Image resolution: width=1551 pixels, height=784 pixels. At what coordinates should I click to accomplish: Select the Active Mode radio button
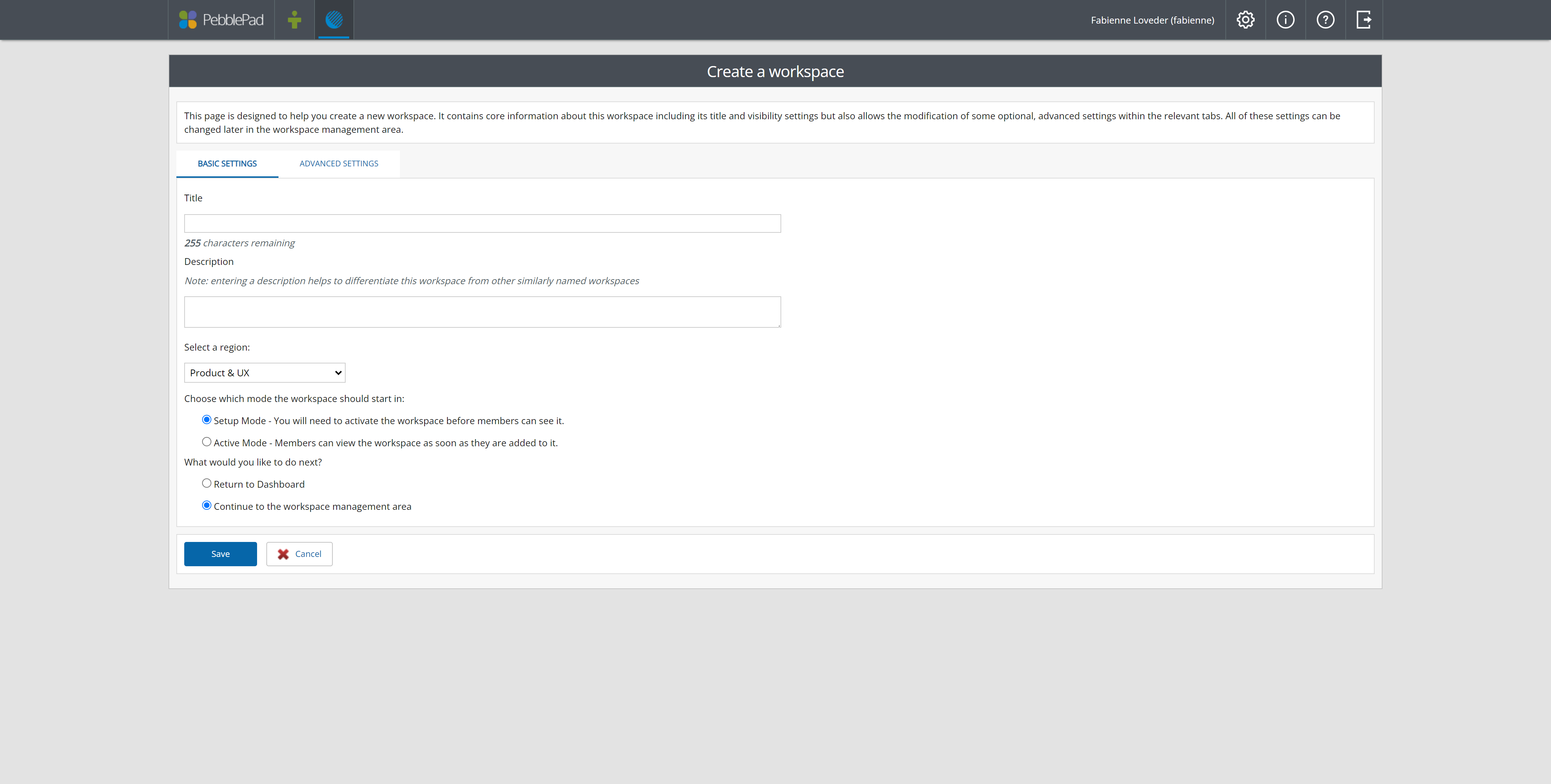[206, 442]
